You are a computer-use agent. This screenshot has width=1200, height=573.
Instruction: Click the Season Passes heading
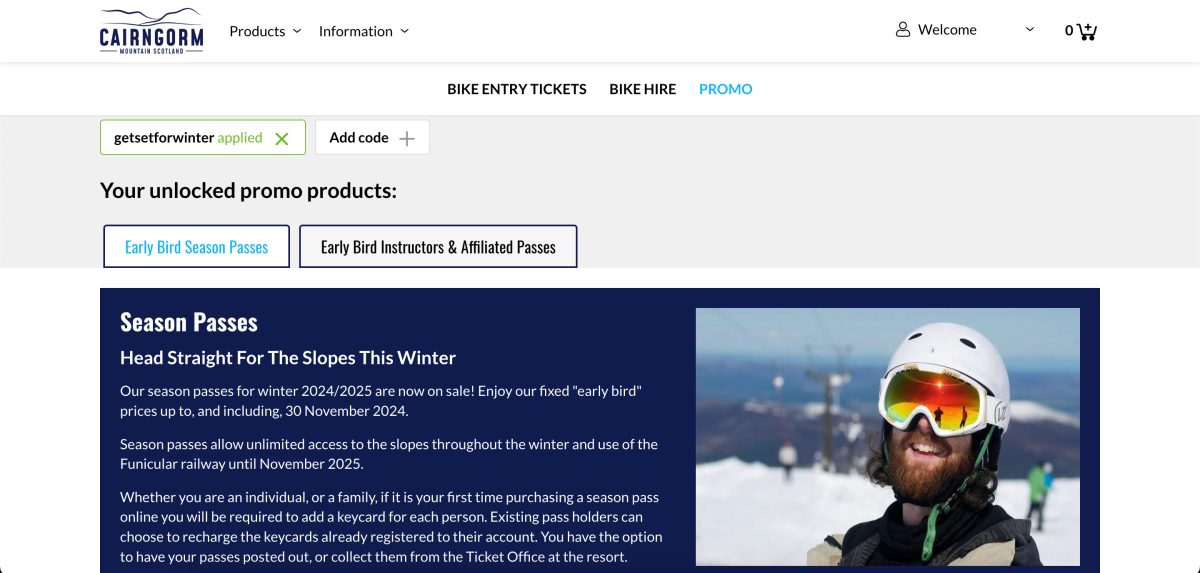pos(189,322)
